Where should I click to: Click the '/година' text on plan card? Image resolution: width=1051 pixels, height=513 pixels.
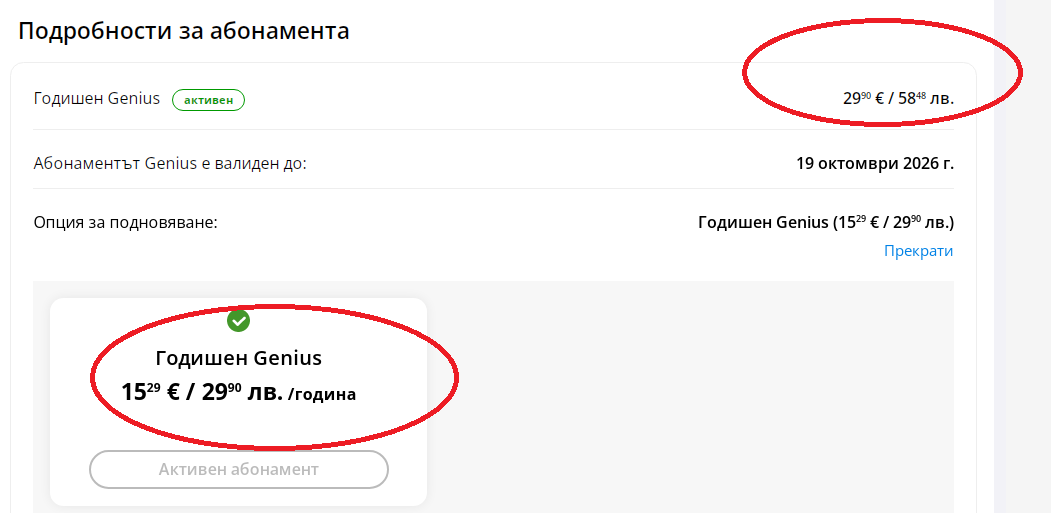pyautogui.click(x=322, y=394)
